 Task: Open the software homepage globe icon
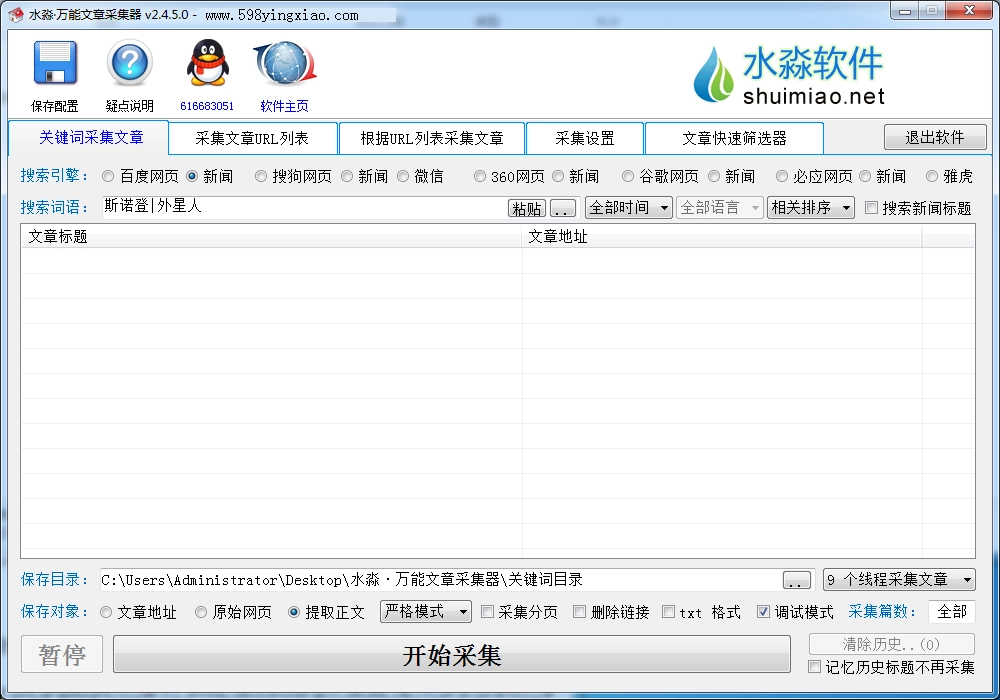coord(285,64)
